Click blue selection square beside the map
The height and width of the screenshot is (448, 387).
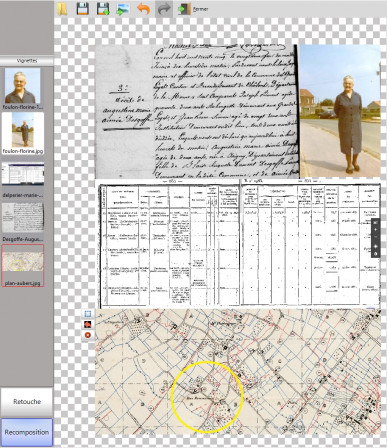88,314
